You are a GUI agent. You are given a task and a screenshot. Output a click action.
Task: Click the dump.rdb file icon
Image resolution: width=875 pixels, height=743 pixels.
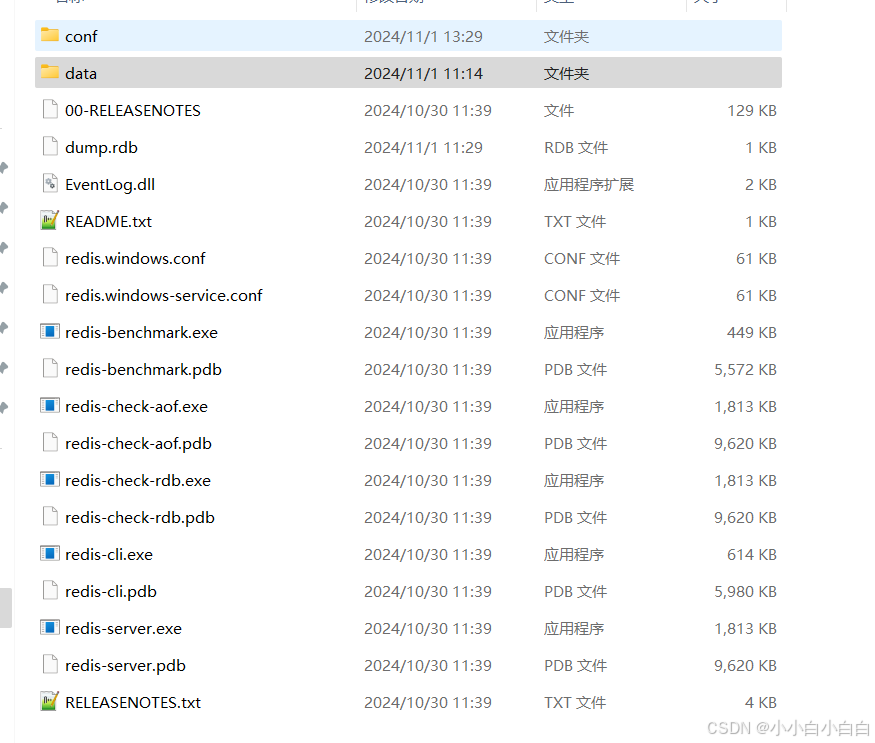coord(50,146)
